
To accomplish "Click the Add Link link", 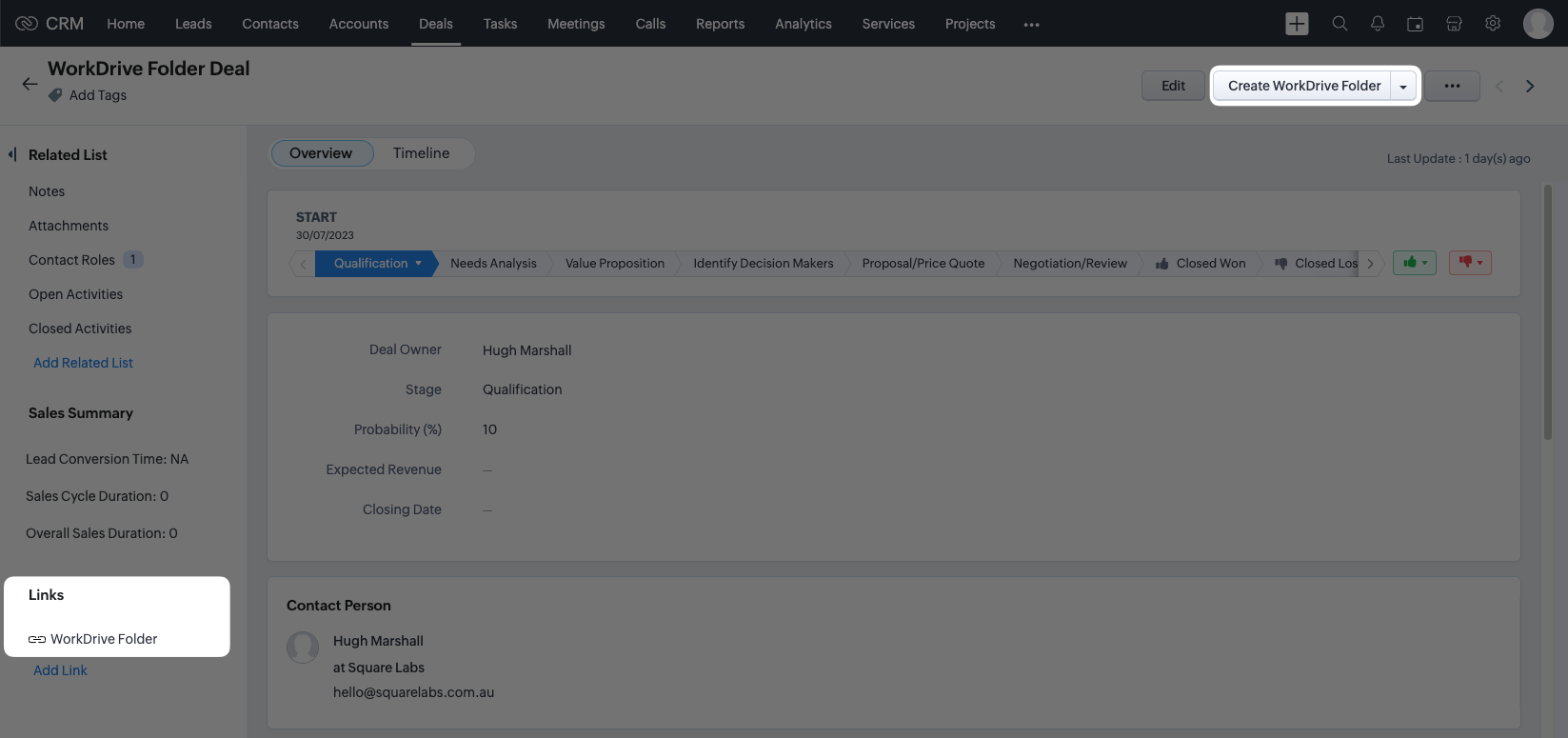I will [60, 670].
